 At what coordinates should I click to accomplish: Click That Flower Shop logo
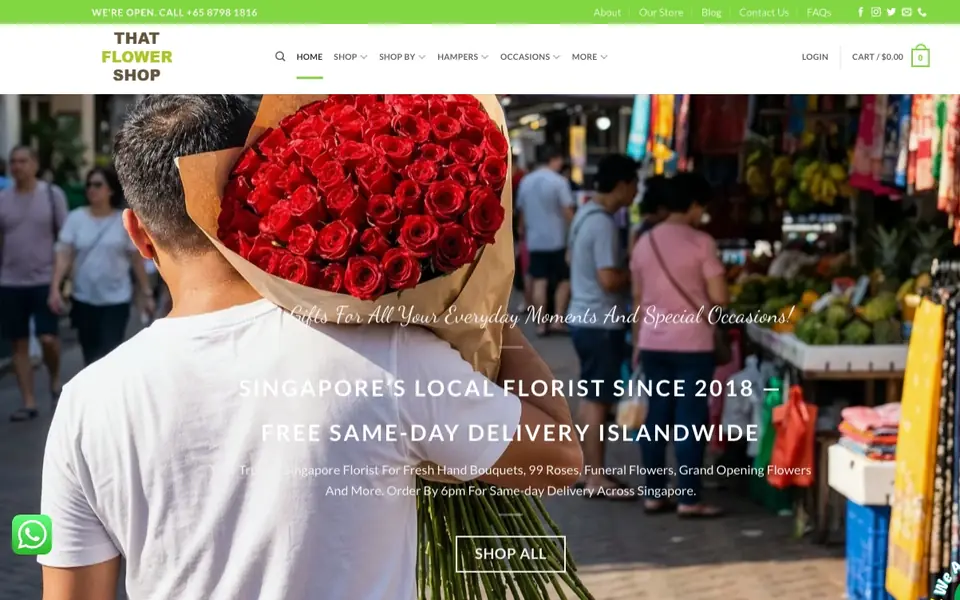pyautogui.click(x=137, y=56)
